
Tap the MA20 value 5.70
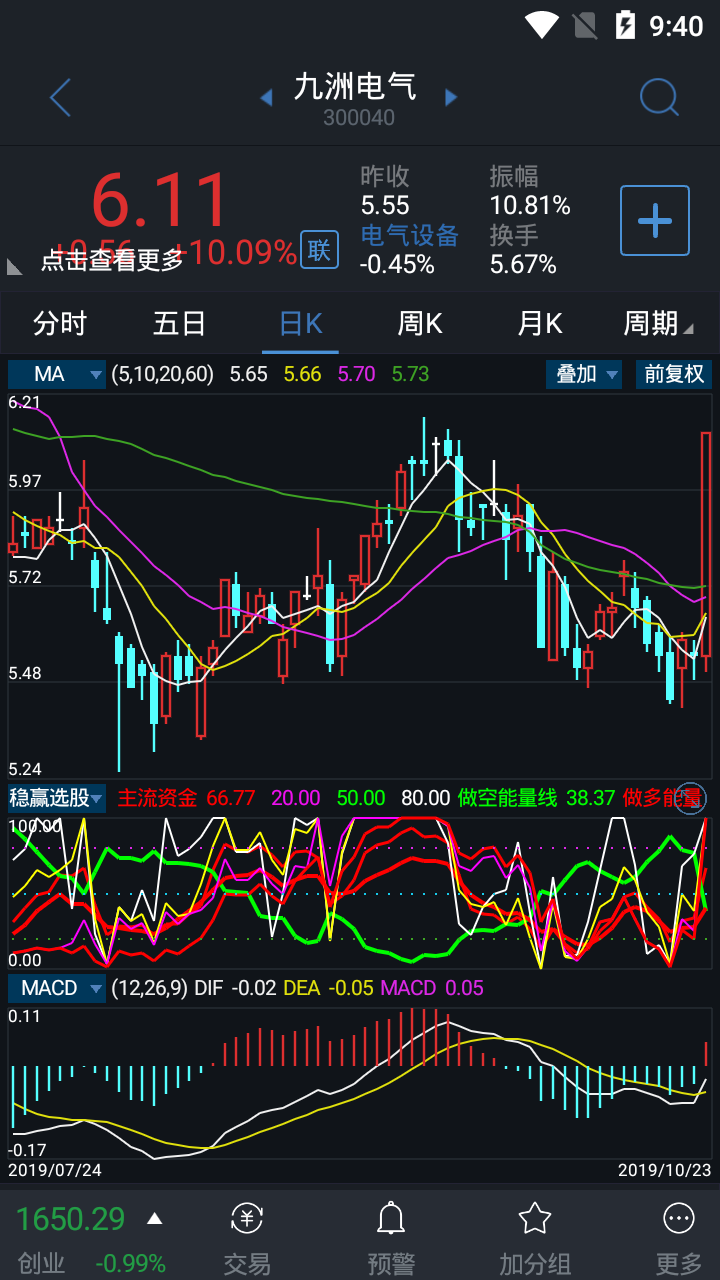click(357, 374)
